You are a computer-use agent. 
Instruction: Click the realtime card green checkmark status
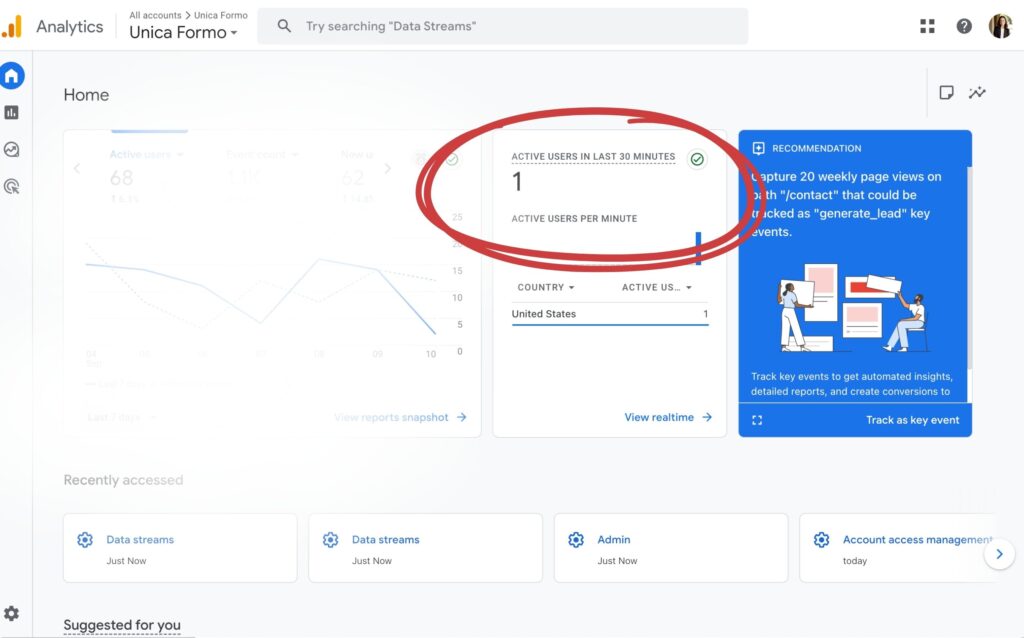(x=697, y=159)
